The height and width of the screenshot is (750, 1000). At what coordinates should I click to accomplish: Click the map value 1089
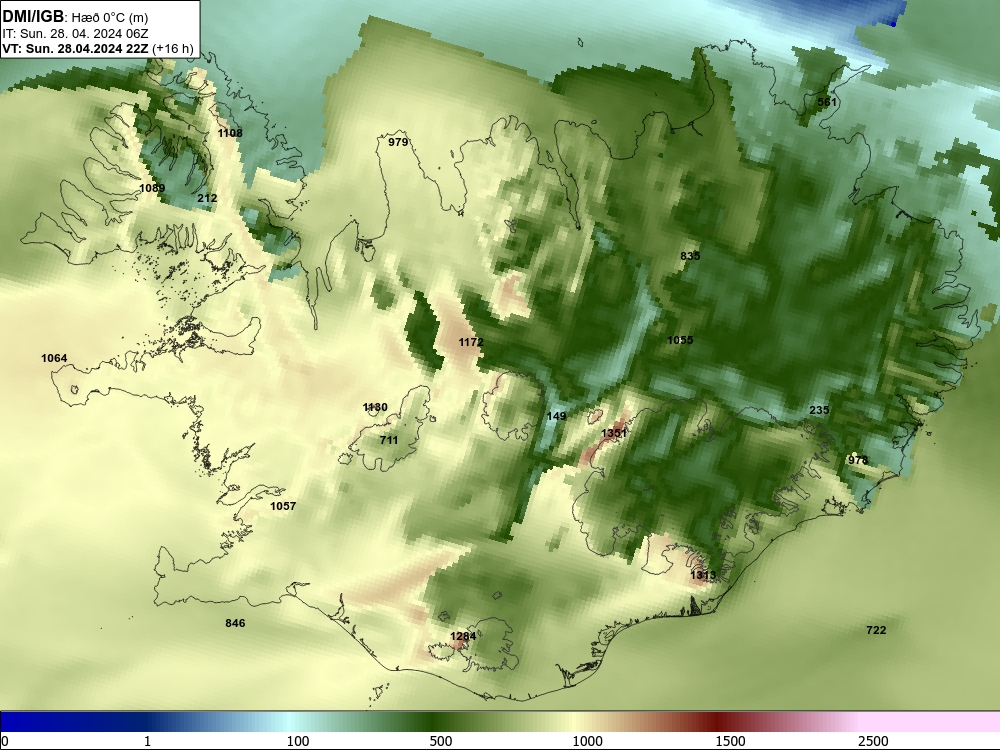(152, 188)
